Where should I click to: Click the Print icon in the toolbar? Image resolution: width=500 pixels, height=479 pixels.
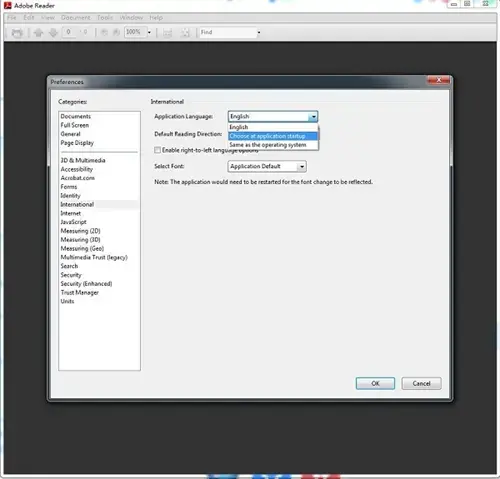coord(17,33)
